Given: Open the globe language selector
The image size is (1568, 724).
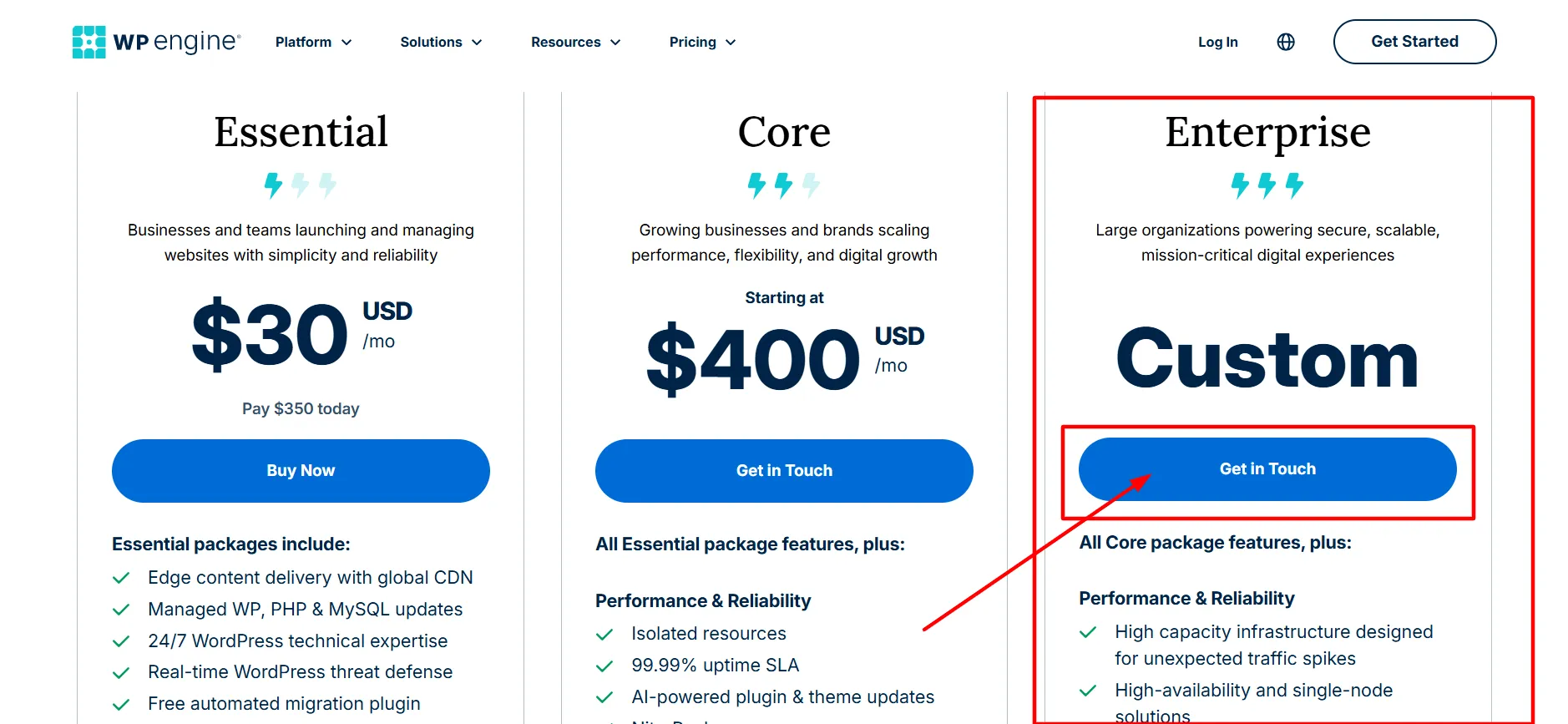Looking at the screenshot, I should coord(1286,42).
